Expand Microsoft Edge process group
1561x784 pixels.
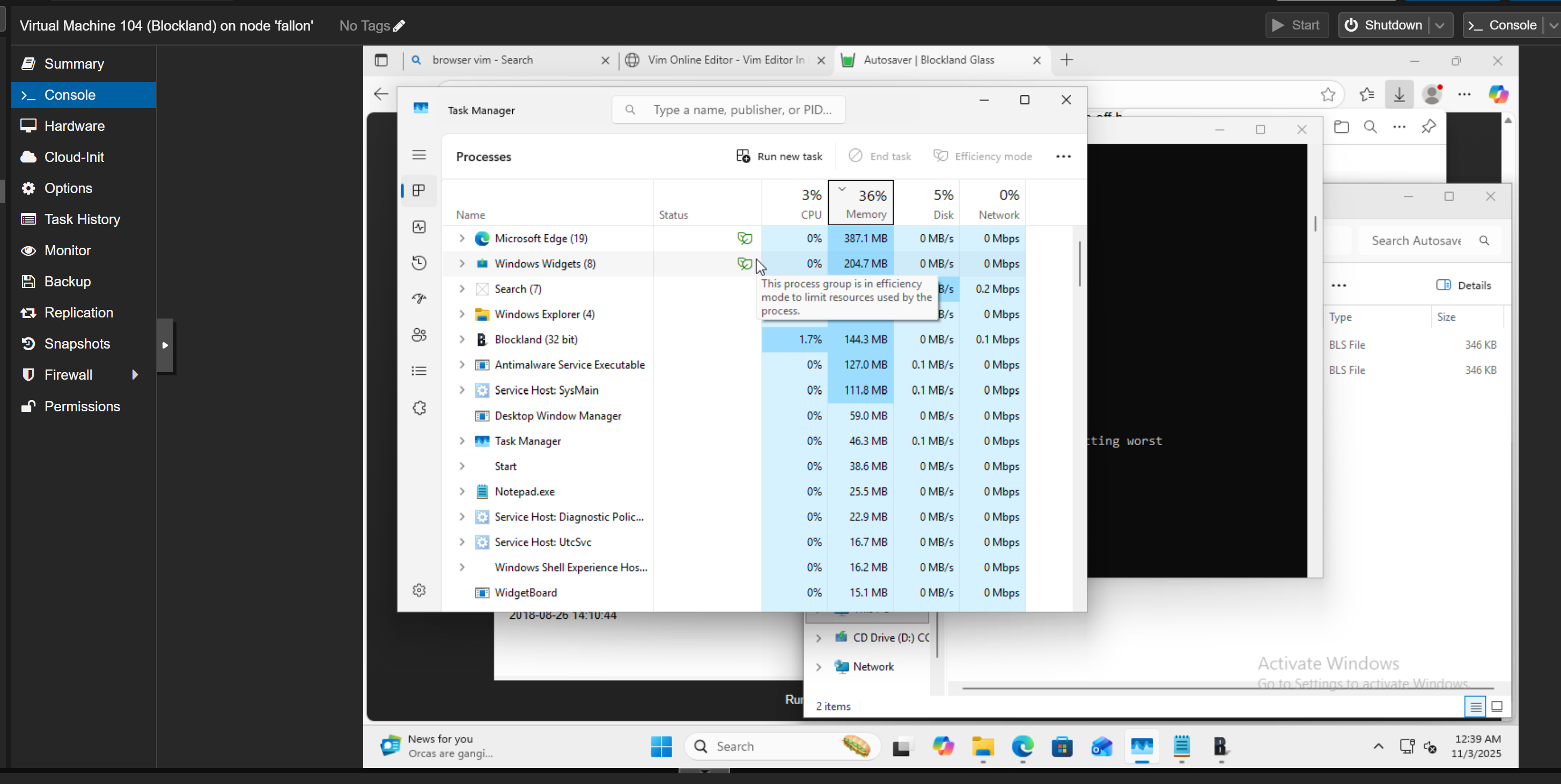(462, 238)
